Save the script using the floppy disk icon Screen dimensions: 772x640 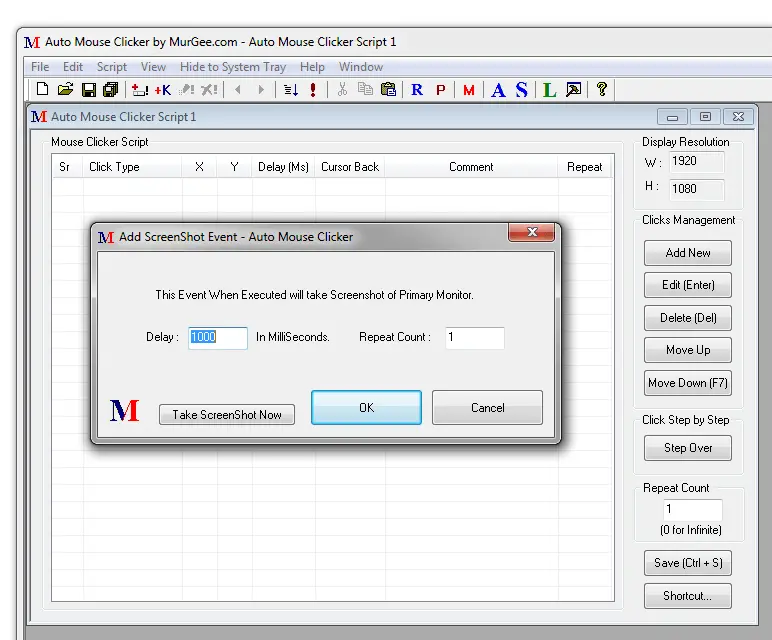(x=89, y=90)
